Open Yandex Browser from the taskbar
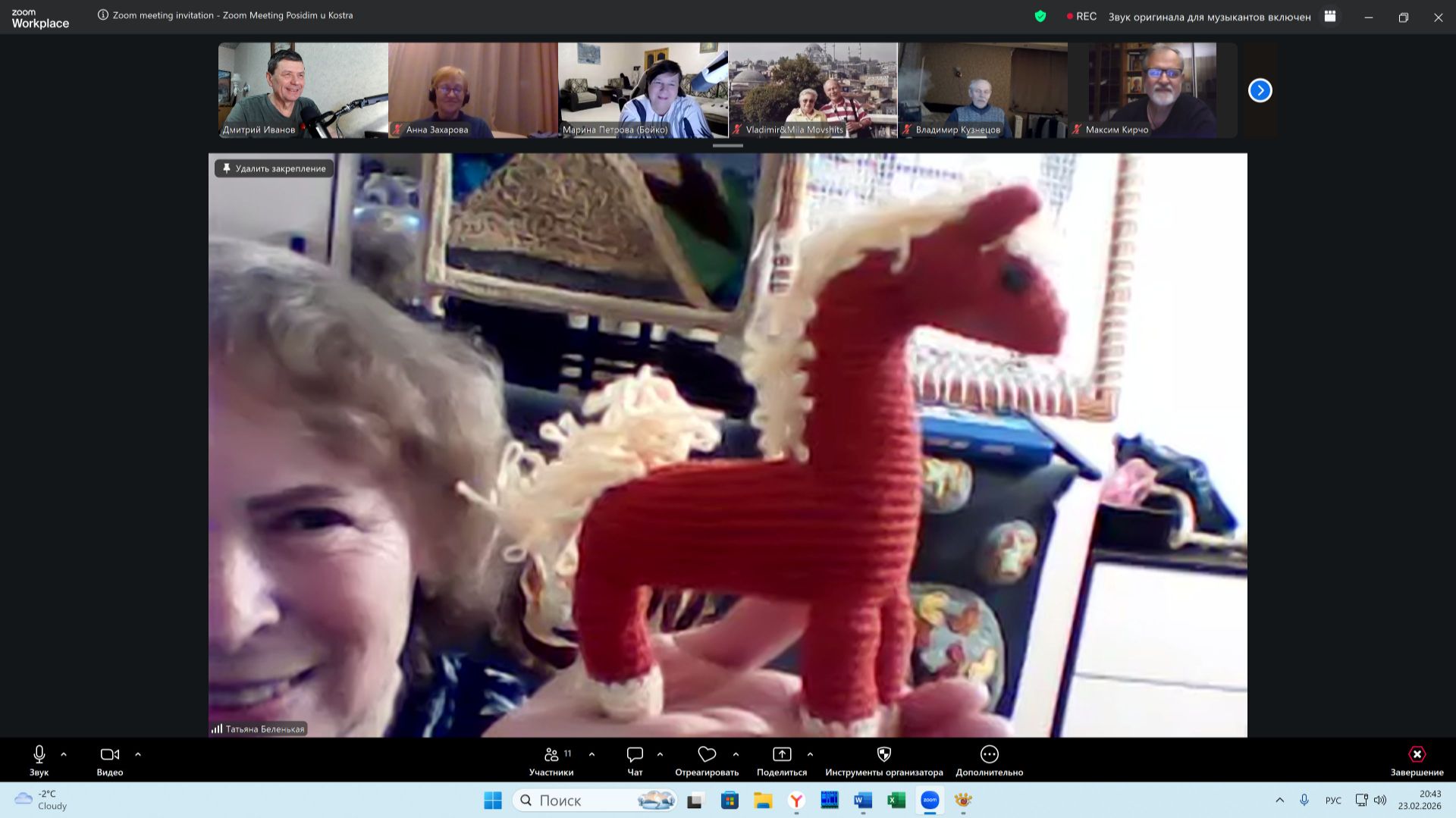 [x=796, y=801]
